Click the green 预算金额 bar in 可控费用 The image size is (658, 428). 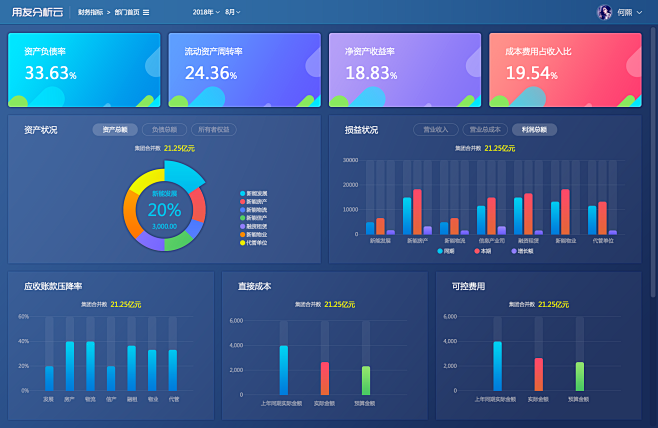point(580,376)
